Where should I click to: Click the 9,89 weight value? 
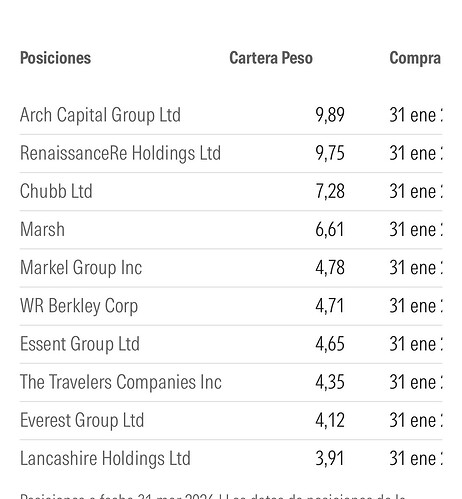click(330, 115)
